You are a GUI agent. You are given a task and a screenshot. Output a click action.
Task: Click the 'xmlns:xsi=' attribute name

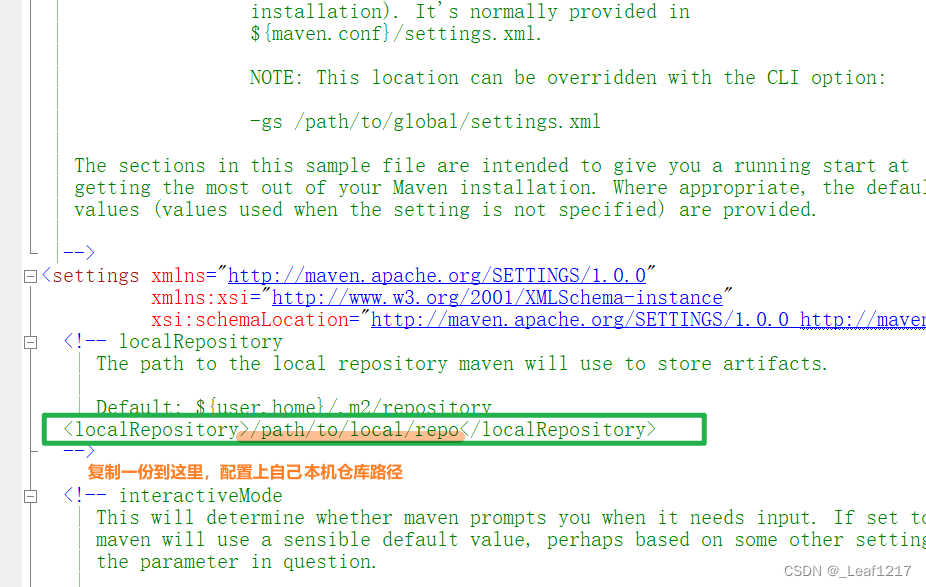206,298
